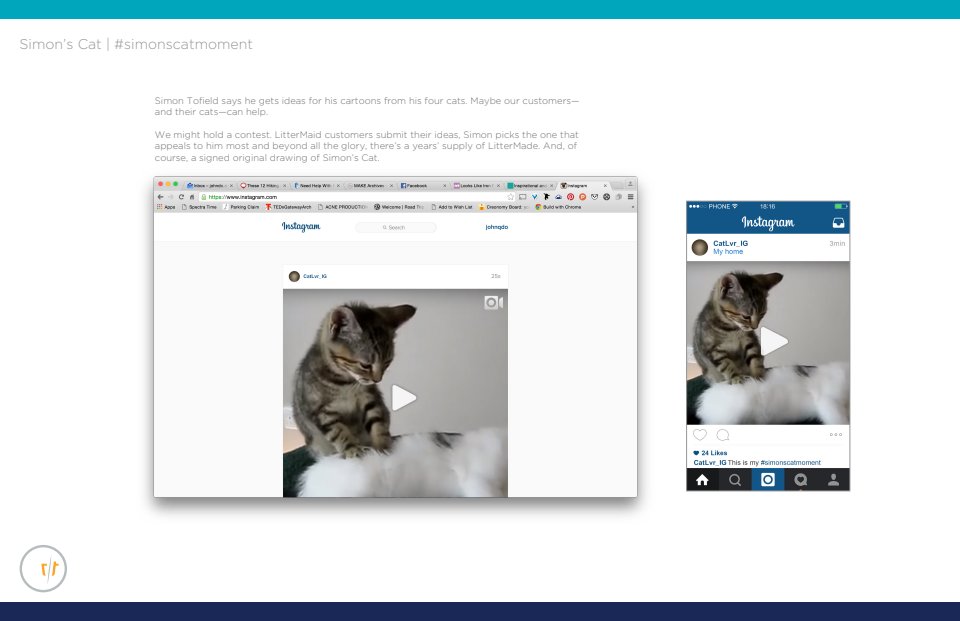Screen dimensions: 960x621
Task: Open the johnqdo profile link
Action: tap(497, 227)
